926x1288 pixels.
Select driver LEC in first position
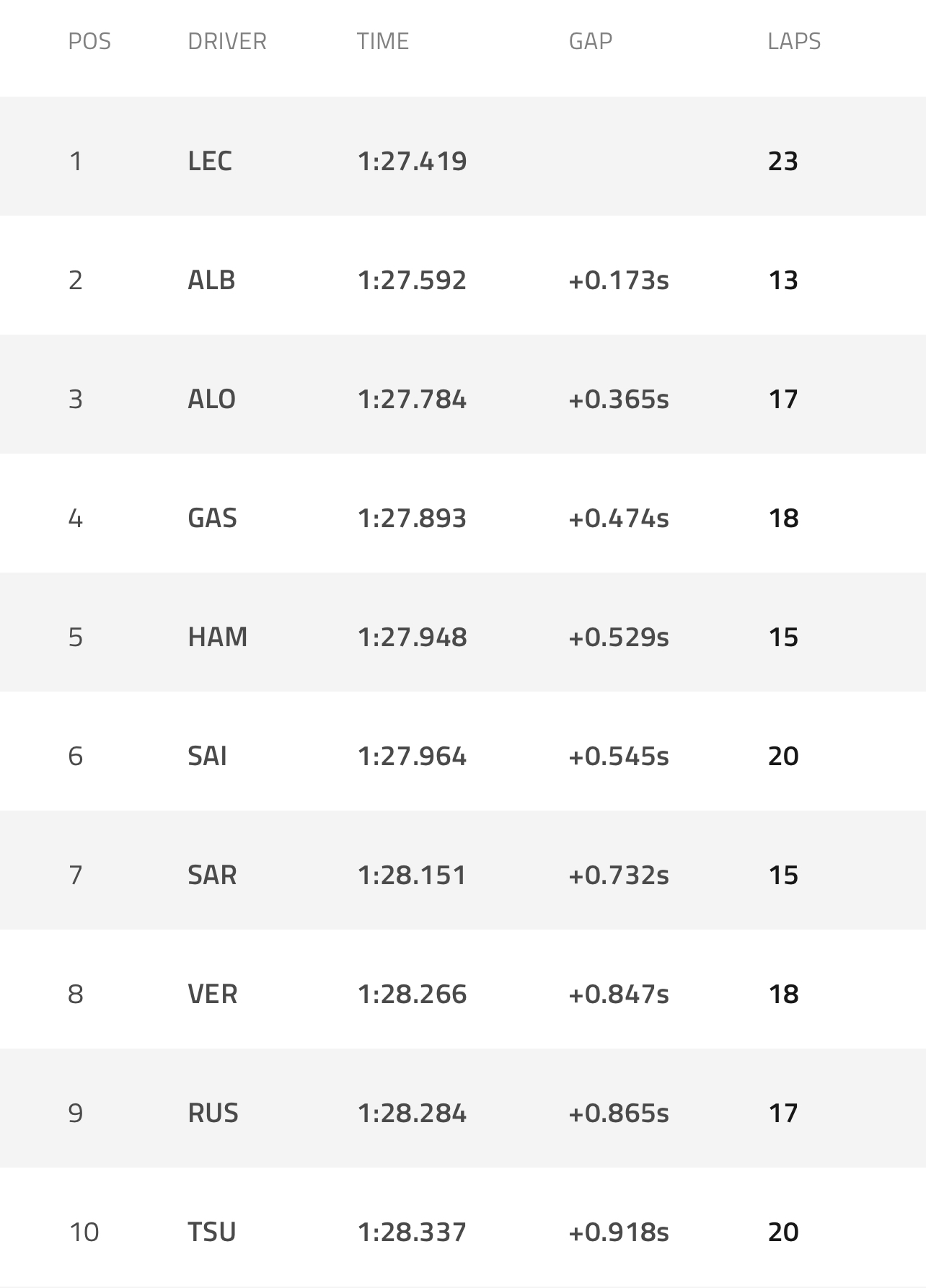[210, 161]
